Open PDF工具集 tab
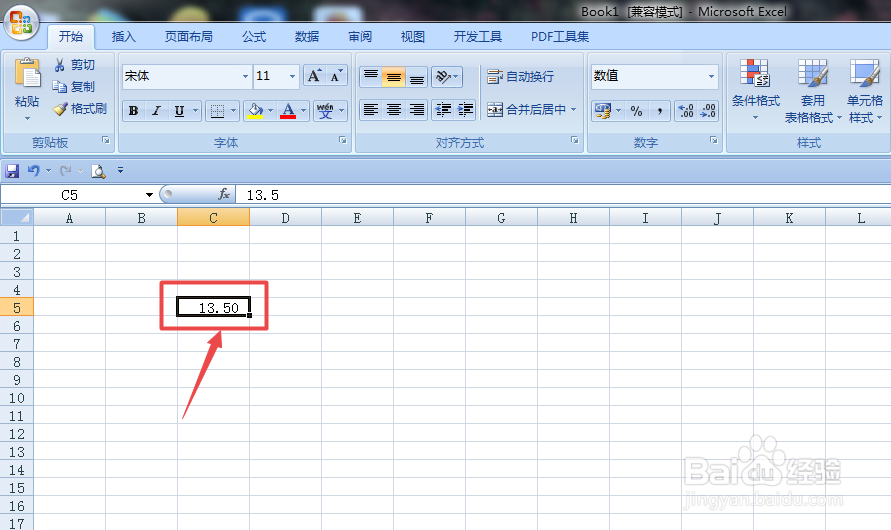 (560, 37)
